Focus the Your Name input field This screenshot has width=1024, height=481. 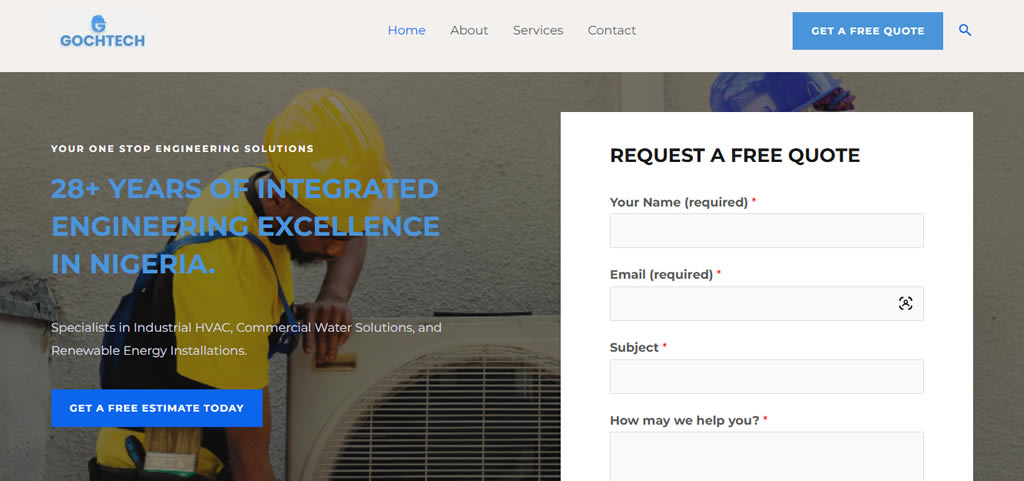[x=766, y=231]
